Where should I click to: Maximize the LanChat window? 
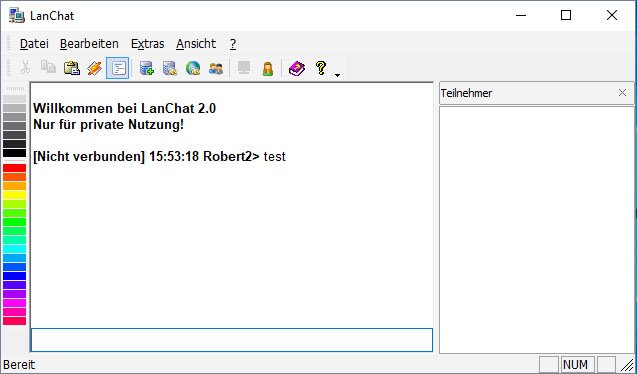click(566, 15)
